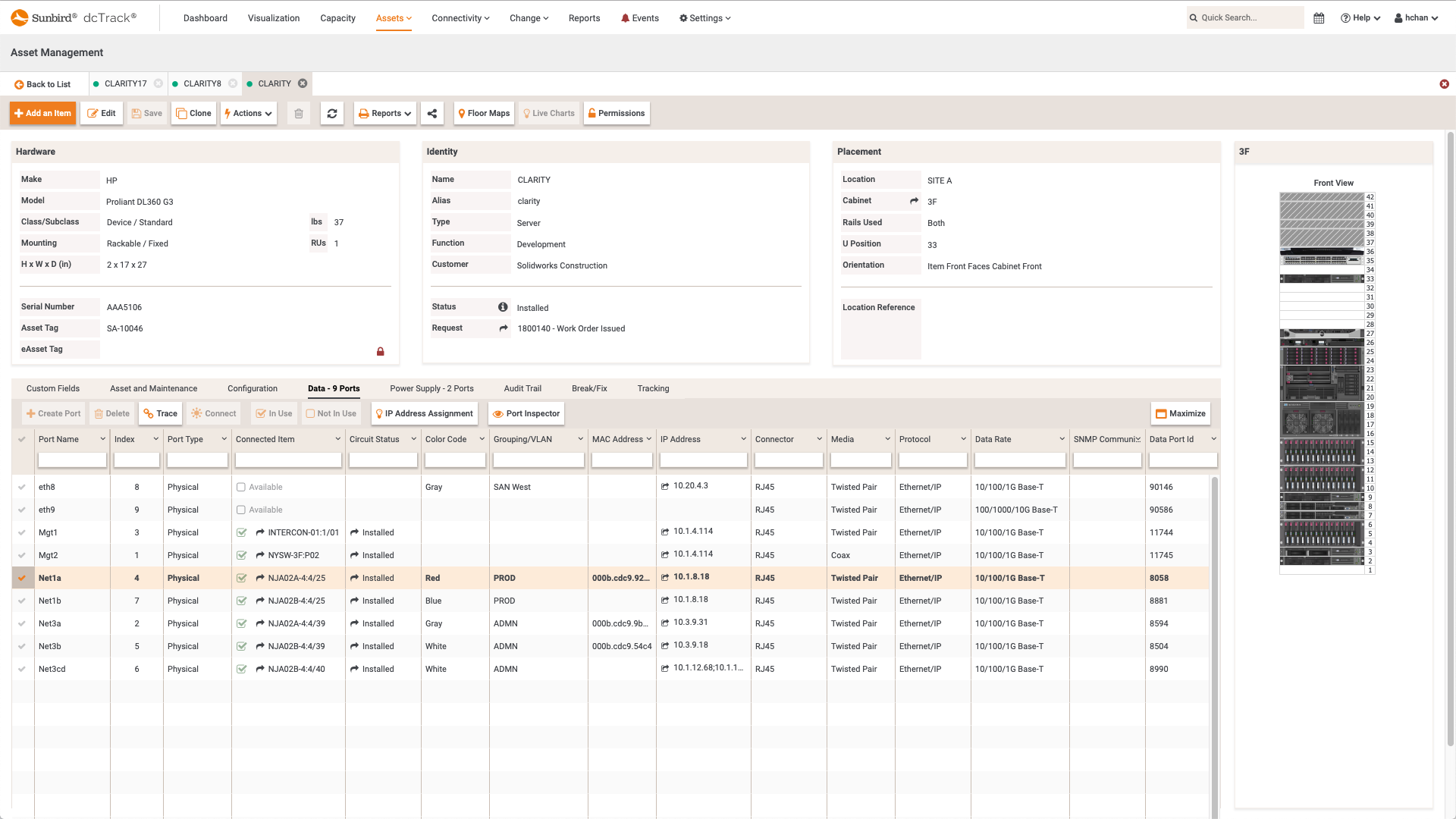Viewport: 1456px width, 819px height.
Task: Select the Data - 9 Ports tab
Action: tap(334, 388)
